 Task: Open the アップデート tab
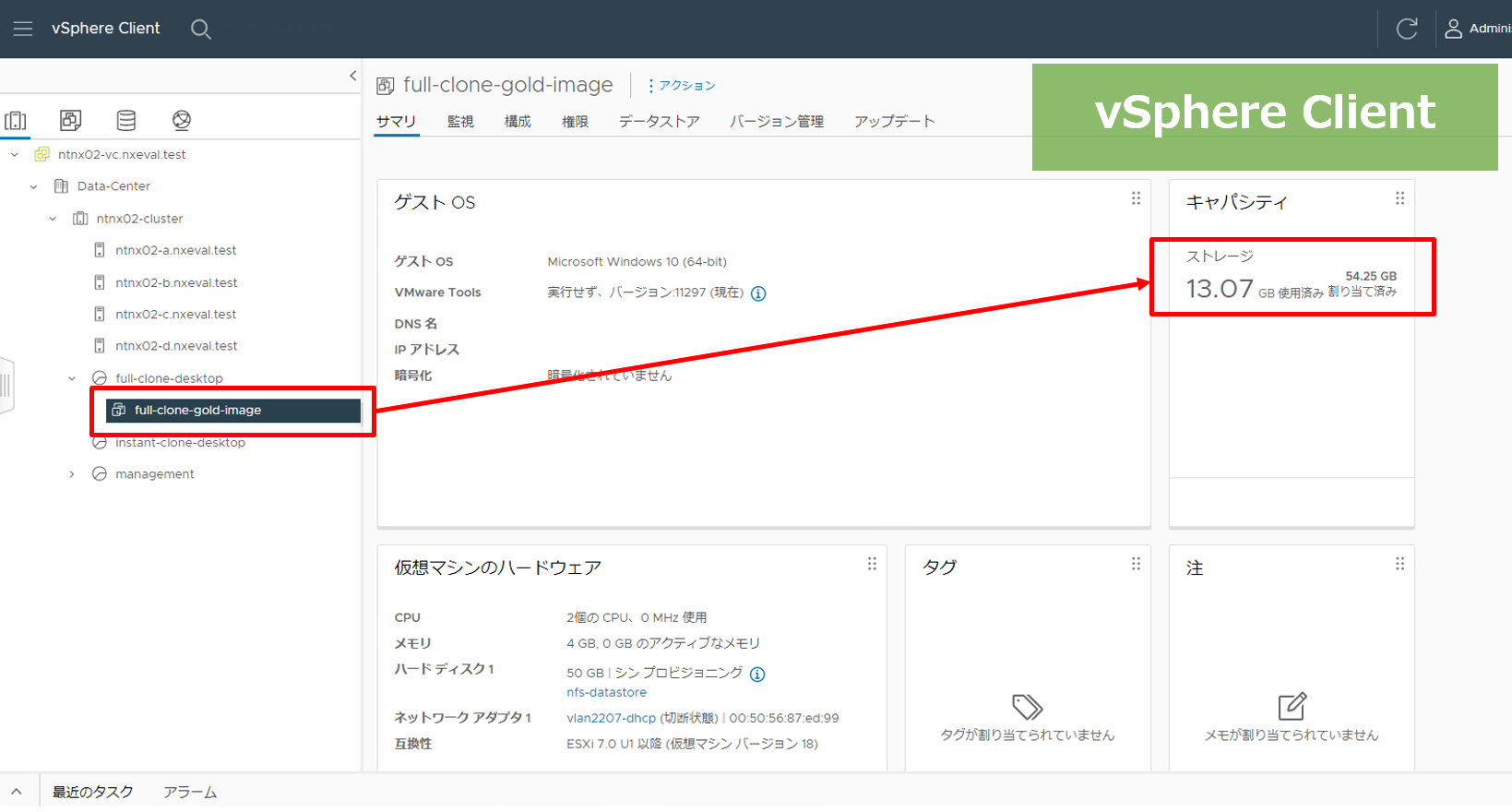click(895, 122)
